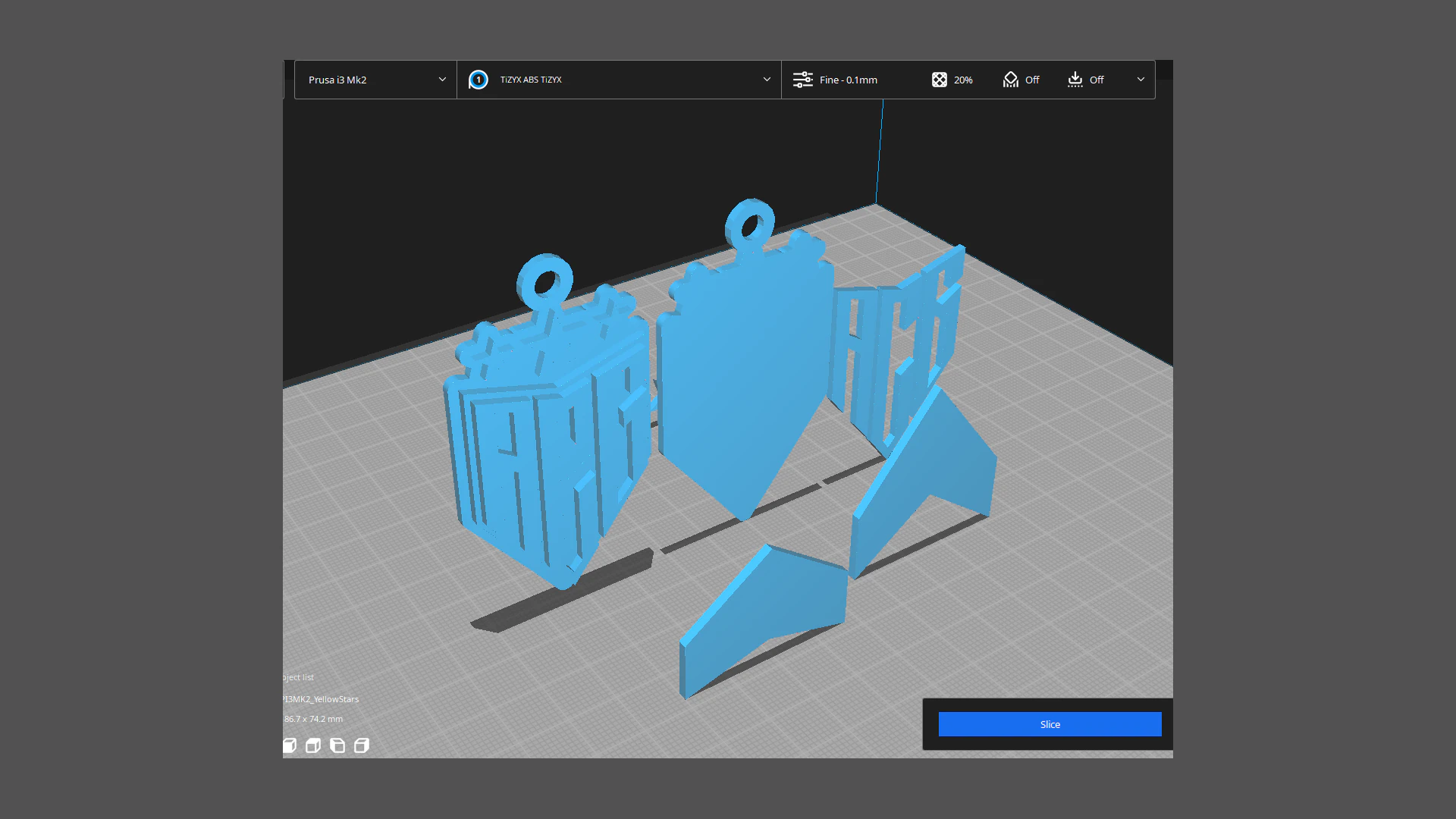Click the 20% infill value
Viewport: 1456px width, 819px height.
(963, 80)
